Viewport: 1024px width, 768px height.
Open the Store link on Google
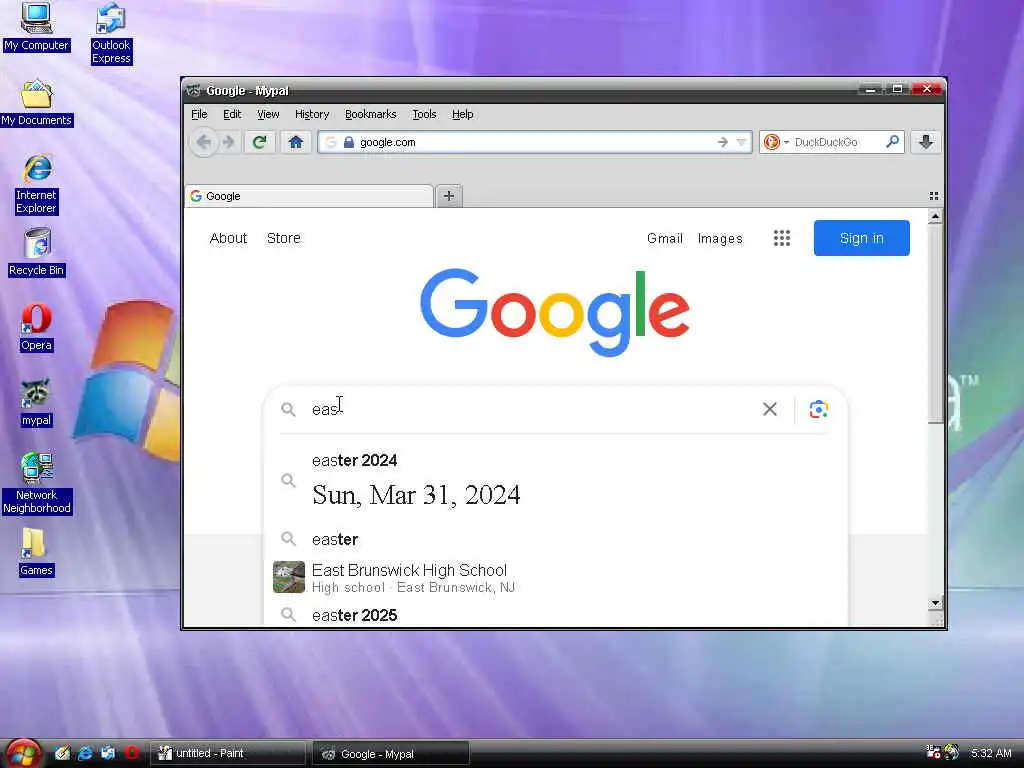[283, 238]
